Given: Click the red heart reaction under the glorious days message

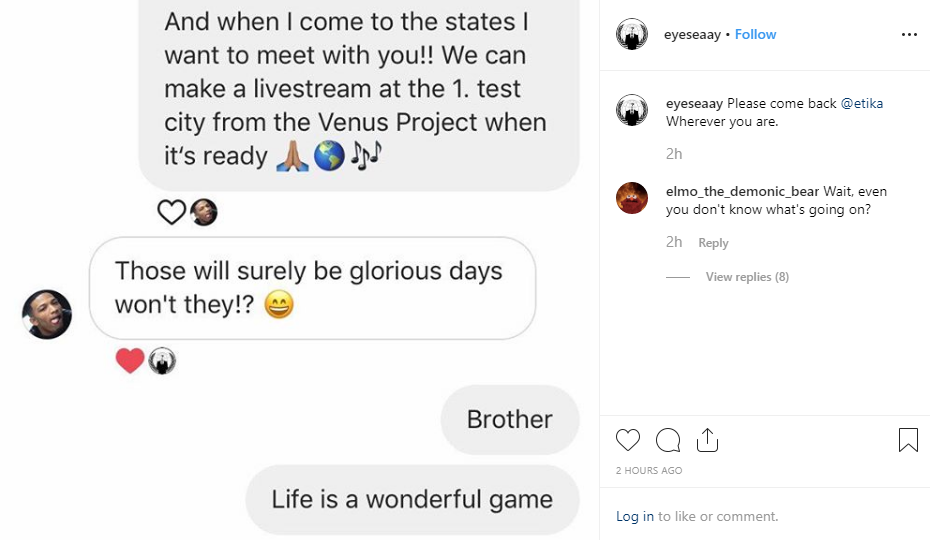Looking at the screenshot, I should tap(130, 360).
